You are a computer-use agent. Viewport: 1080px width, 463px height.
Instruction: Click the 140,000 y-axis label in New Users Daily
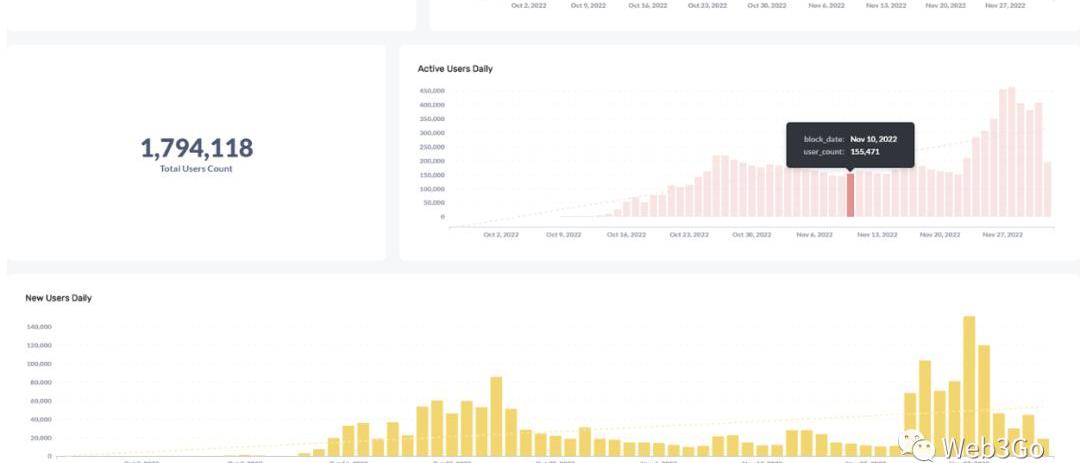click(x=39, y=327)
